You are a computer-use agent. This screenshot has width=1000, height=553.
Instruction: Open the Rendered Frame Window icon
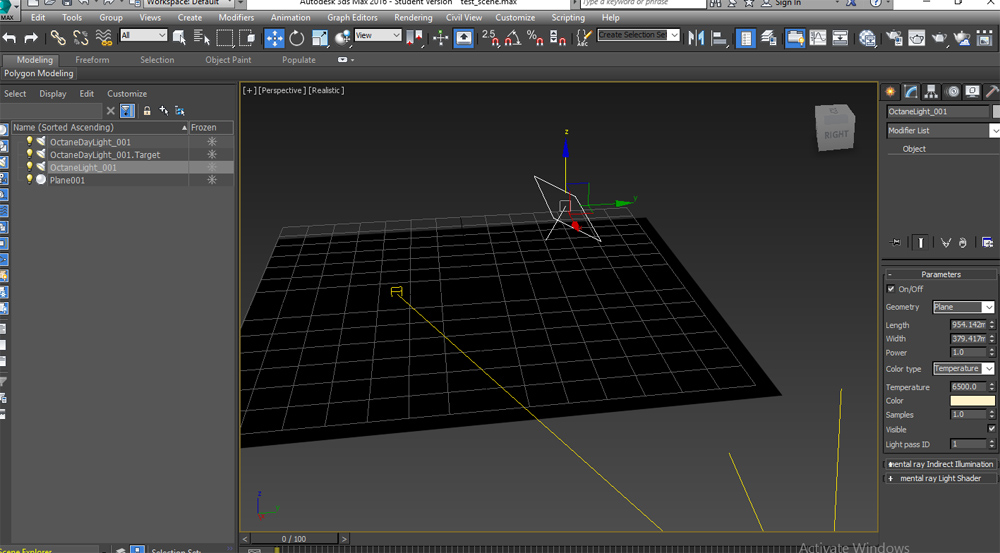pos(916,38)
